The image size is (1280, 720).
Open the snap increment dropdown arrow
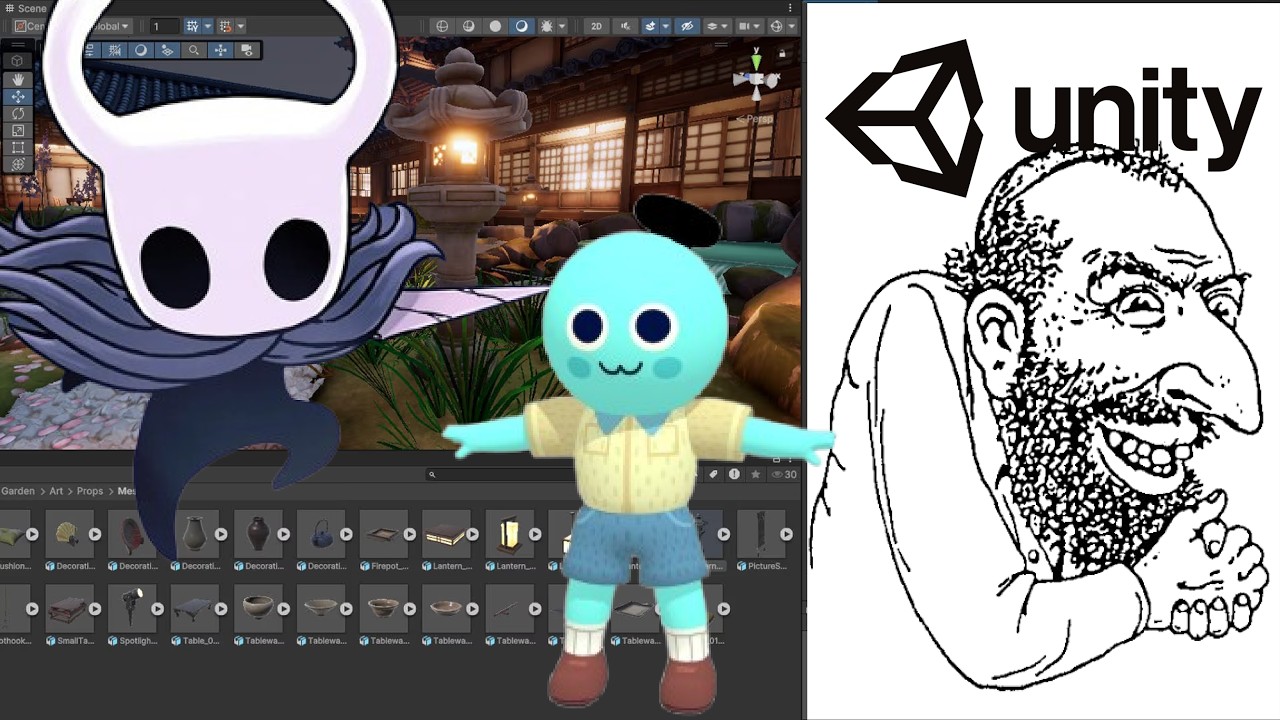[241, 26]
